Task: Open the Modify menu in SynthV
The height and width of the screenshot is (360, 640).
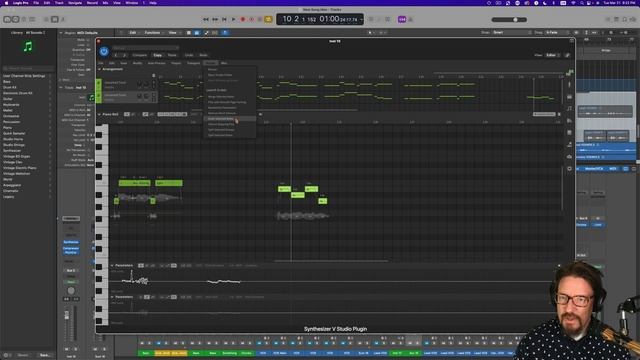Action: click(x=138, y=63)
